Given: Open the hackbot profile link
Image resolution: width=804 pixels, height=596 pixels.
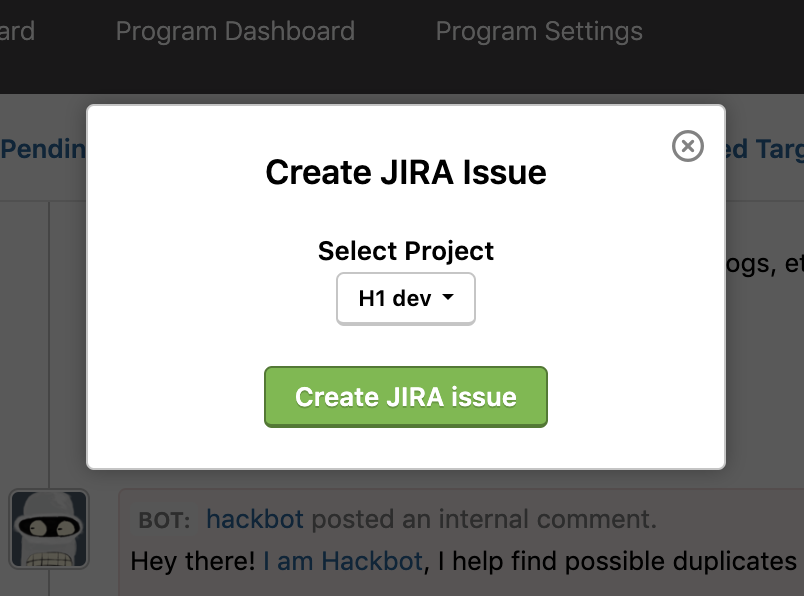Looking at the screenshot, I should (254, 519).
